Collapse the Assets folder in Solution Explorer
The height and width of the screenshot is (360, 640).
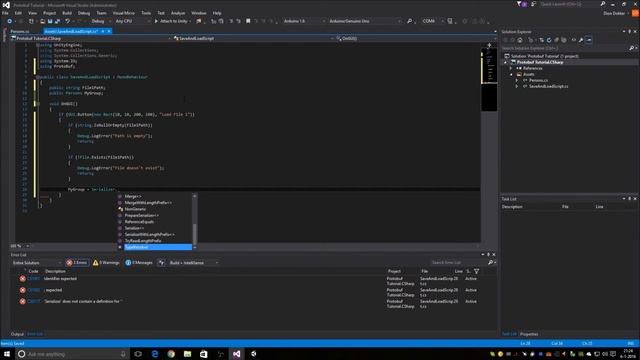[x=511, y=74]
